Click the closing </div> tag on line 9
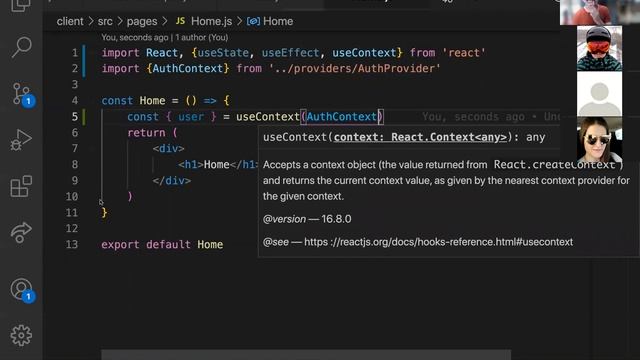Image resolution: width=640 pixels, height=360 pixels. (171, 180)
